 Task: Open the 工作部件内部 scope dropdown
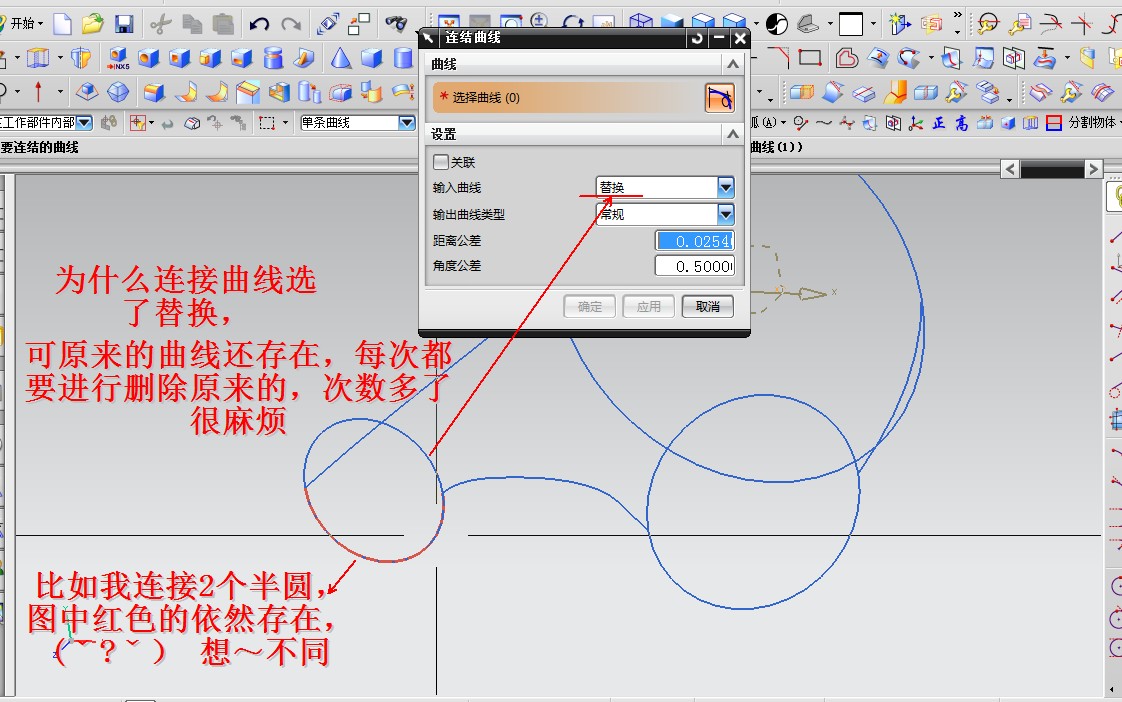[84, 123]
